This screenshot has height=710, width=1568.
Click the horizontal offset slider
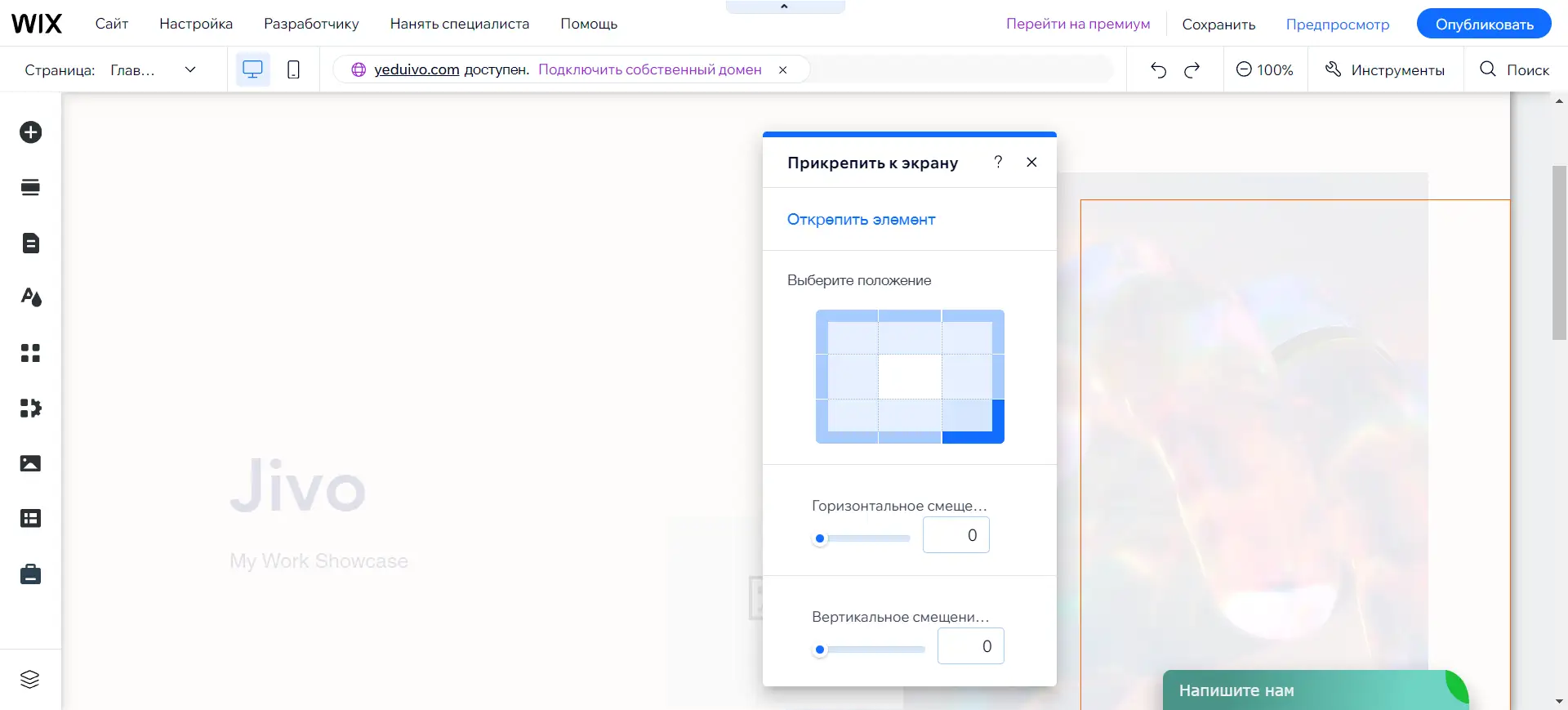coord(865,538)
